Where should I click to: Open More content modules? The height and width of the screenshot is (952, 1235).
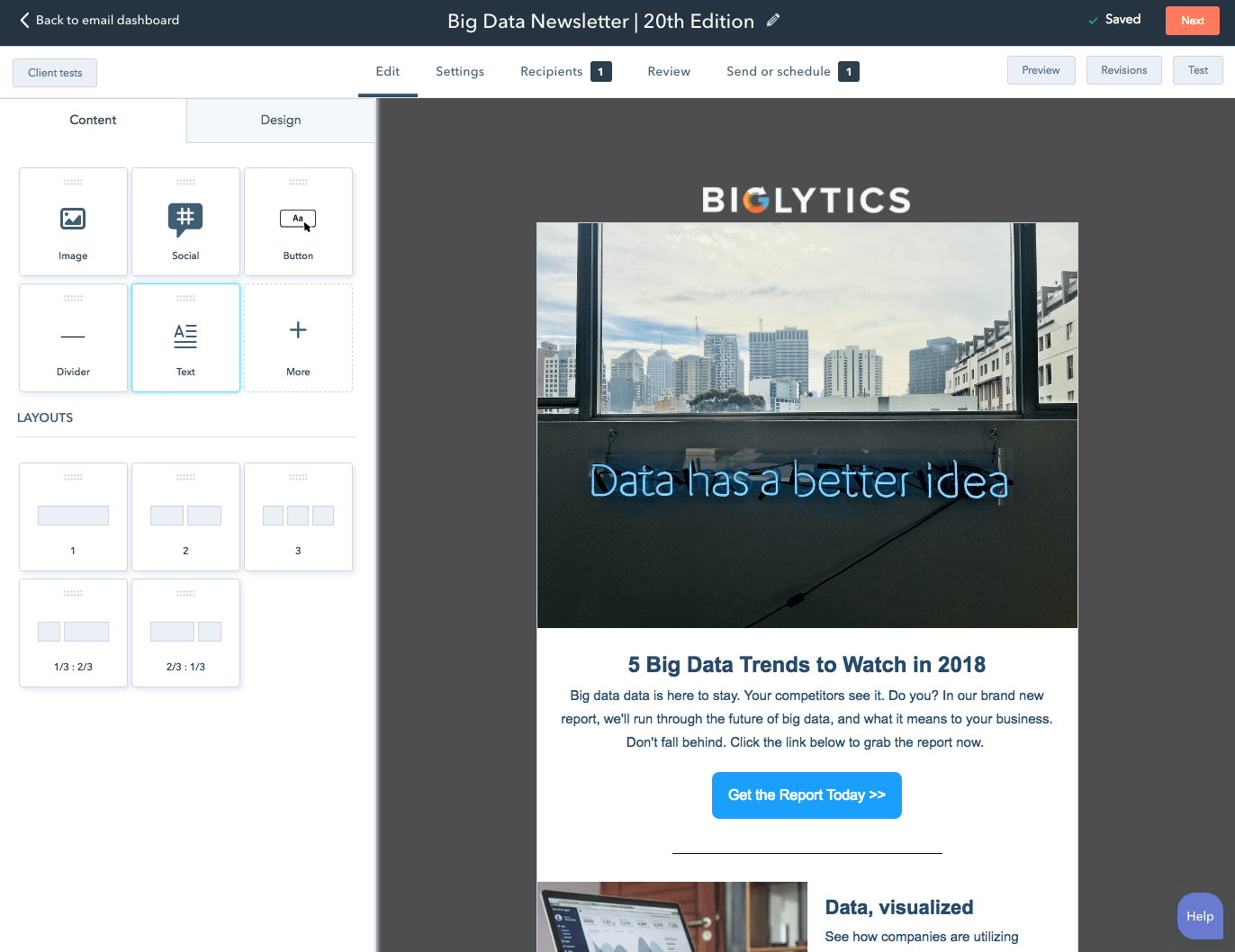click(298, 337)
